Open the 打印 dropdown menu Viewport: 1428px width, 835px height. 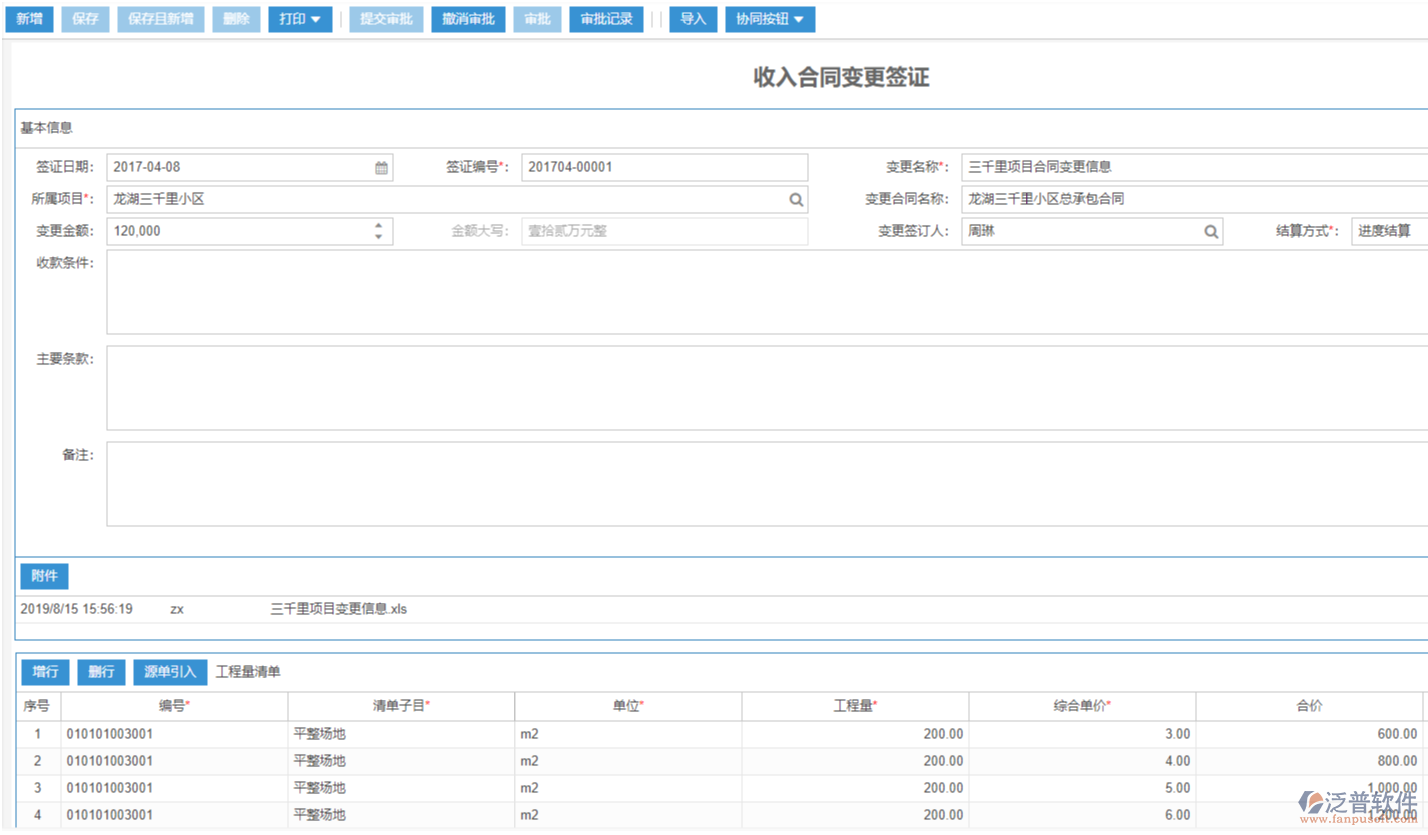(x=300, y=18)
